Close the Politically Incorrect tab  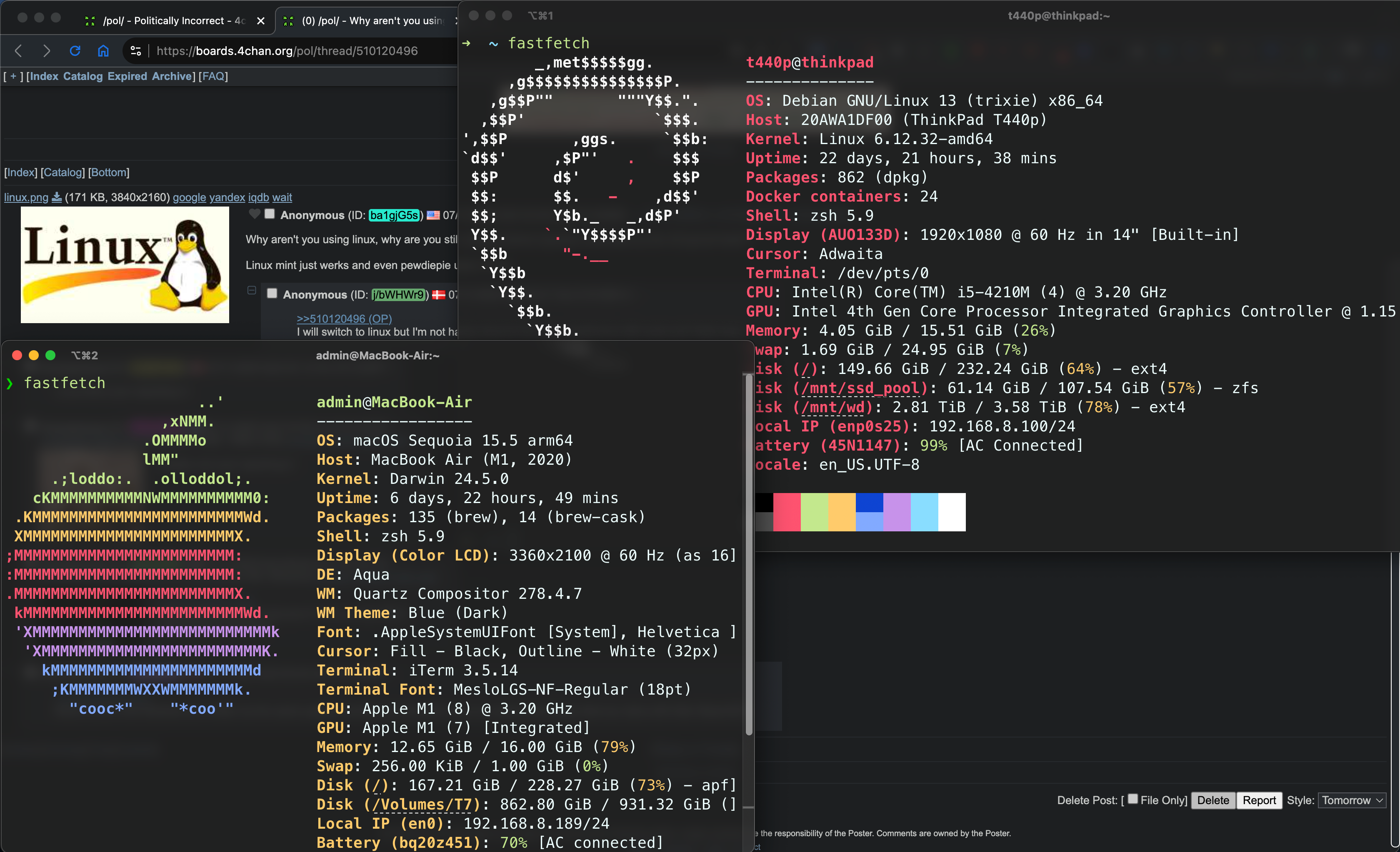[x=261, y=21]
